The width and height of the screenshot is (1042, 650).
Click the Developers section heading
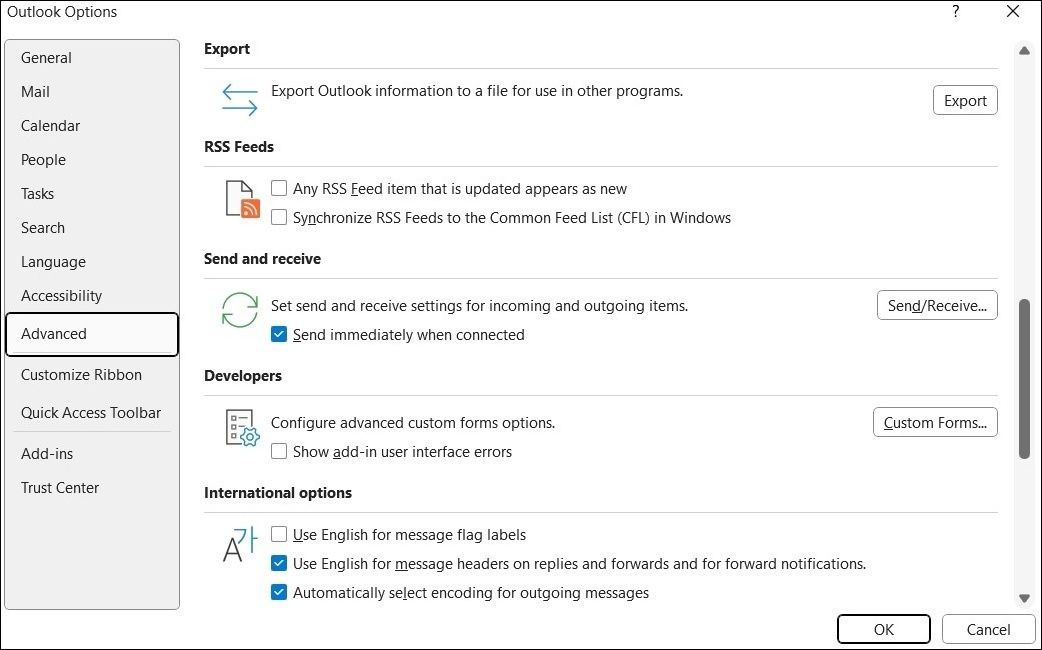coord(243,376)
